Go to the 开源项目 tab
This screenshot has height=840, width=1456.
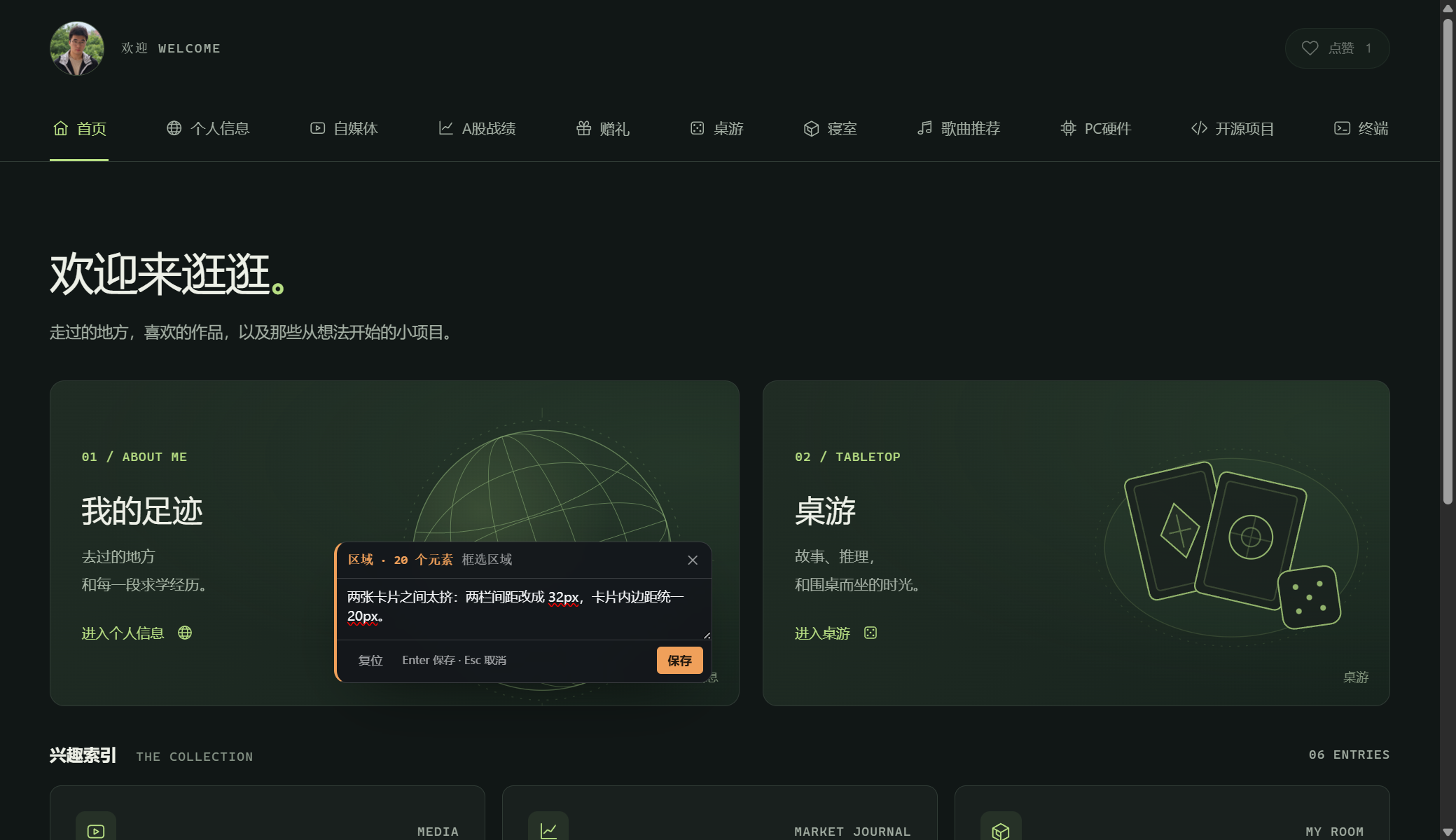tap(1233, 129)
